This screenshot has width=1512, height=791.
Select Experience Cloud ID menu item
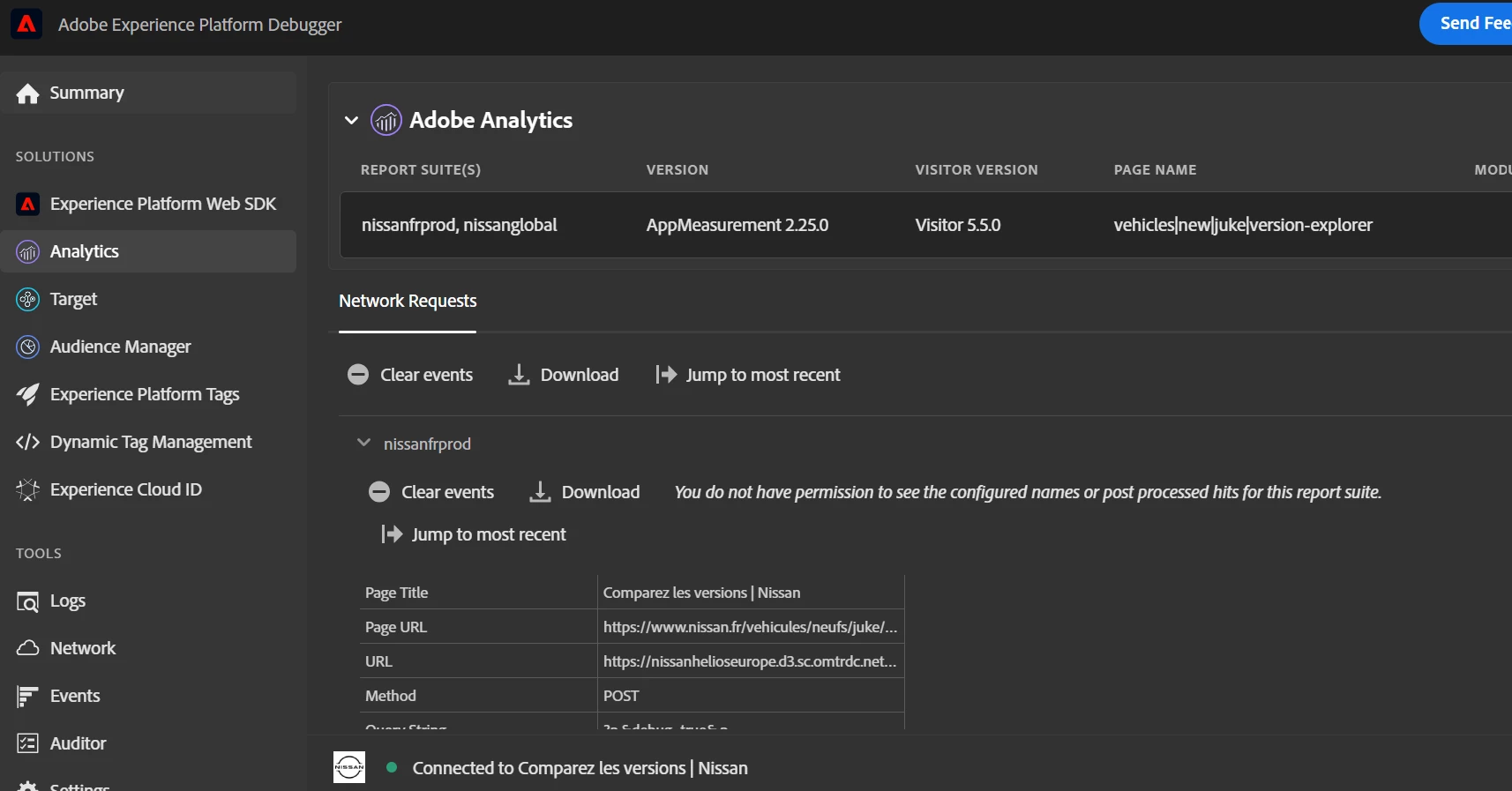coord(148,489)
